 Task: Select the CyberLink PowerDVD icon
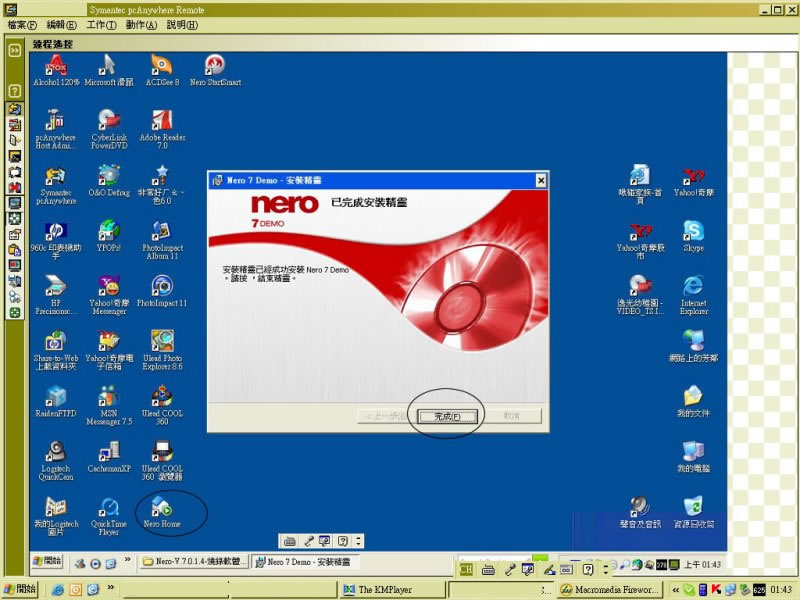(109, 129)
